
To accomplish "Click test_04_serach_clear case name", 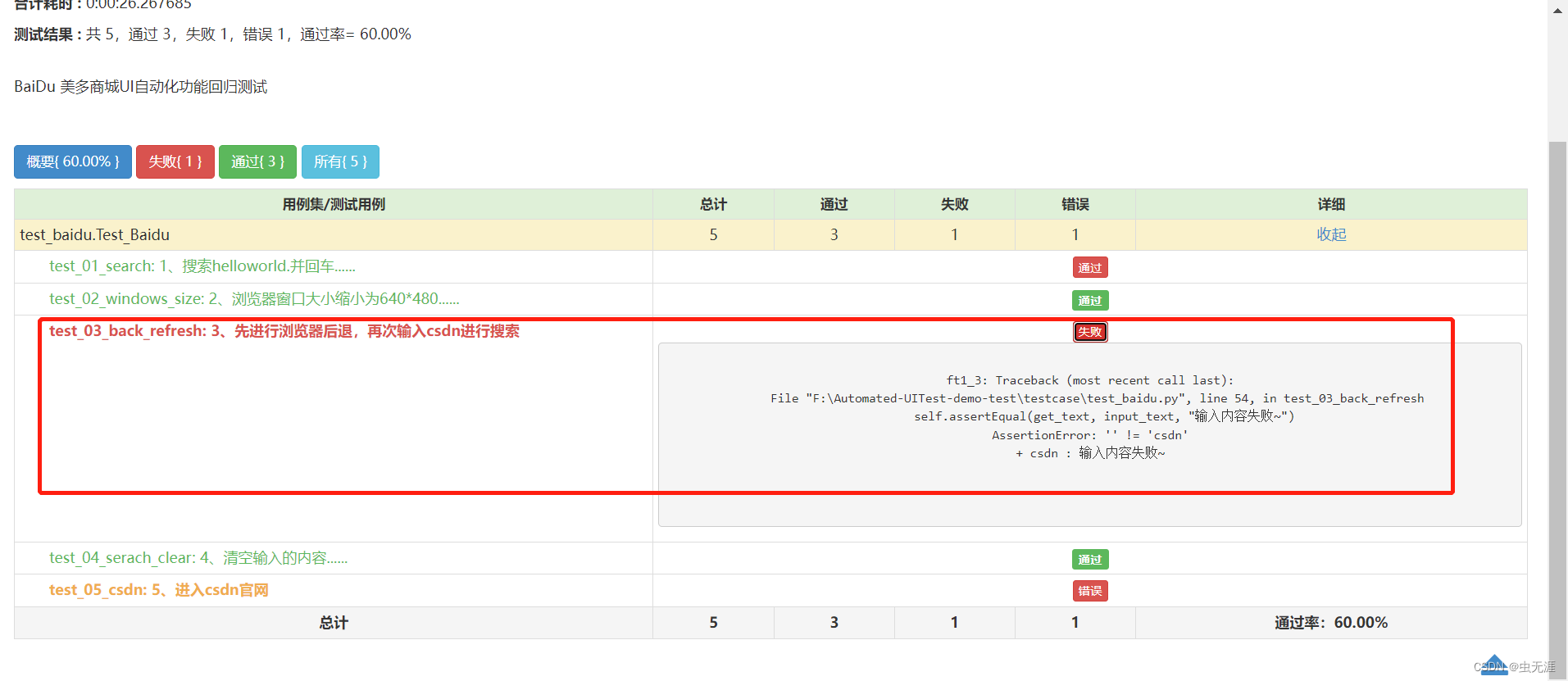I will [x=198, y=558].
